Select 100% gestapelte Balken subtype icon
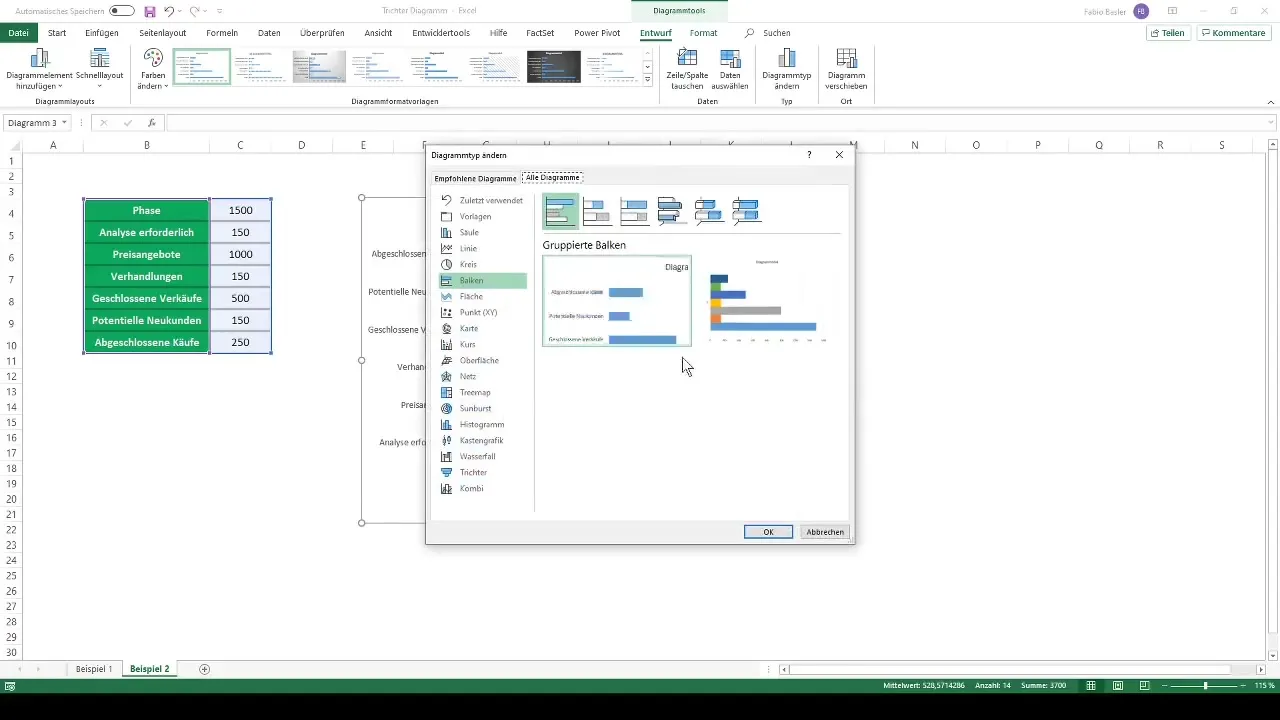Viewport: 1280px width, 720px height. [634, 211]
